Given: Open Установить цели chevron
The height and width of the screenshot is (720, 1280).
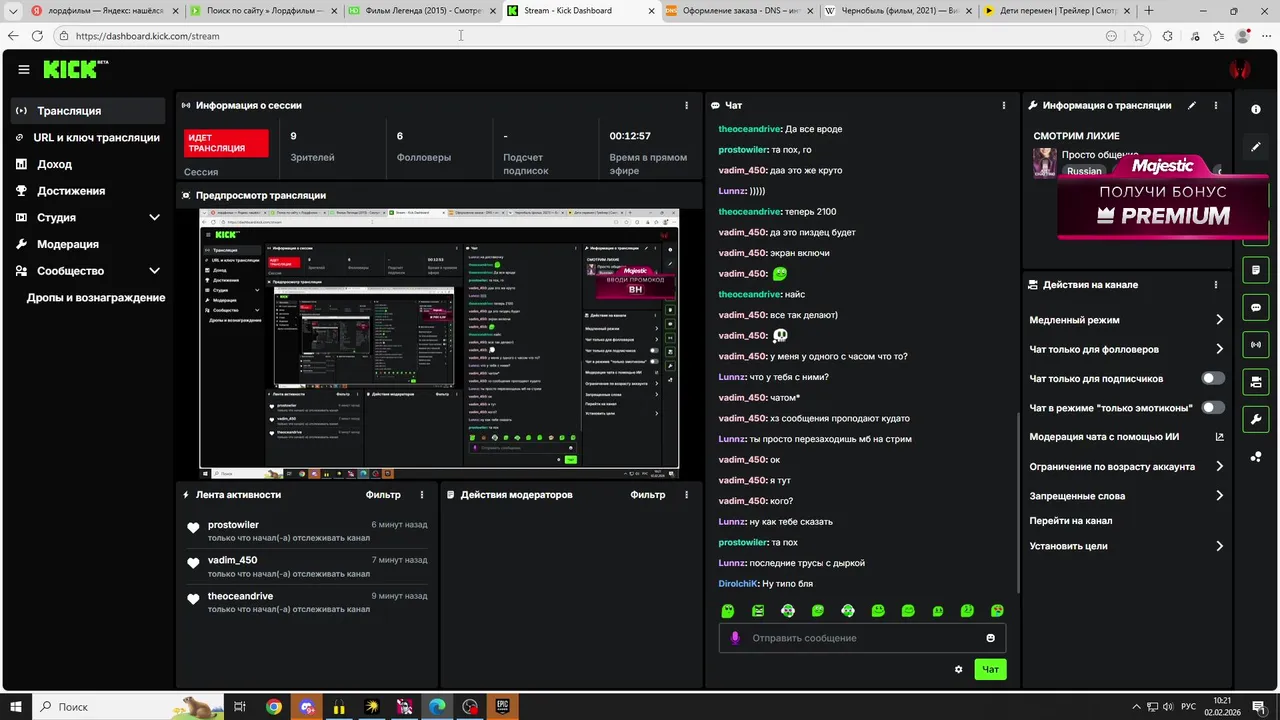Looking at the screenshot, I should tap(1219, 546).
